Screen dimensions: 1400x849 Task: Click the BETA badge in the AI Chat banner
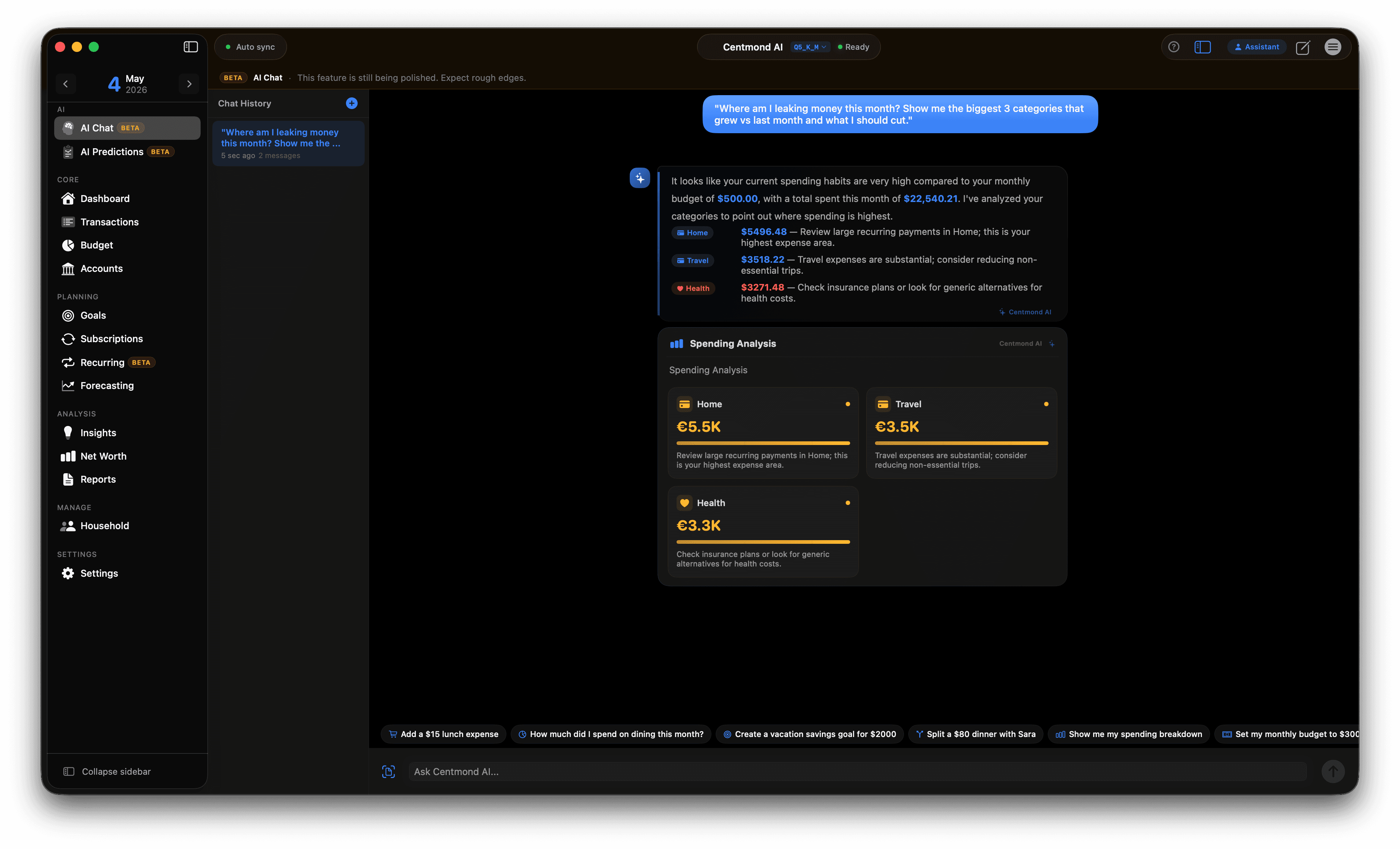(x=233, y=78)
